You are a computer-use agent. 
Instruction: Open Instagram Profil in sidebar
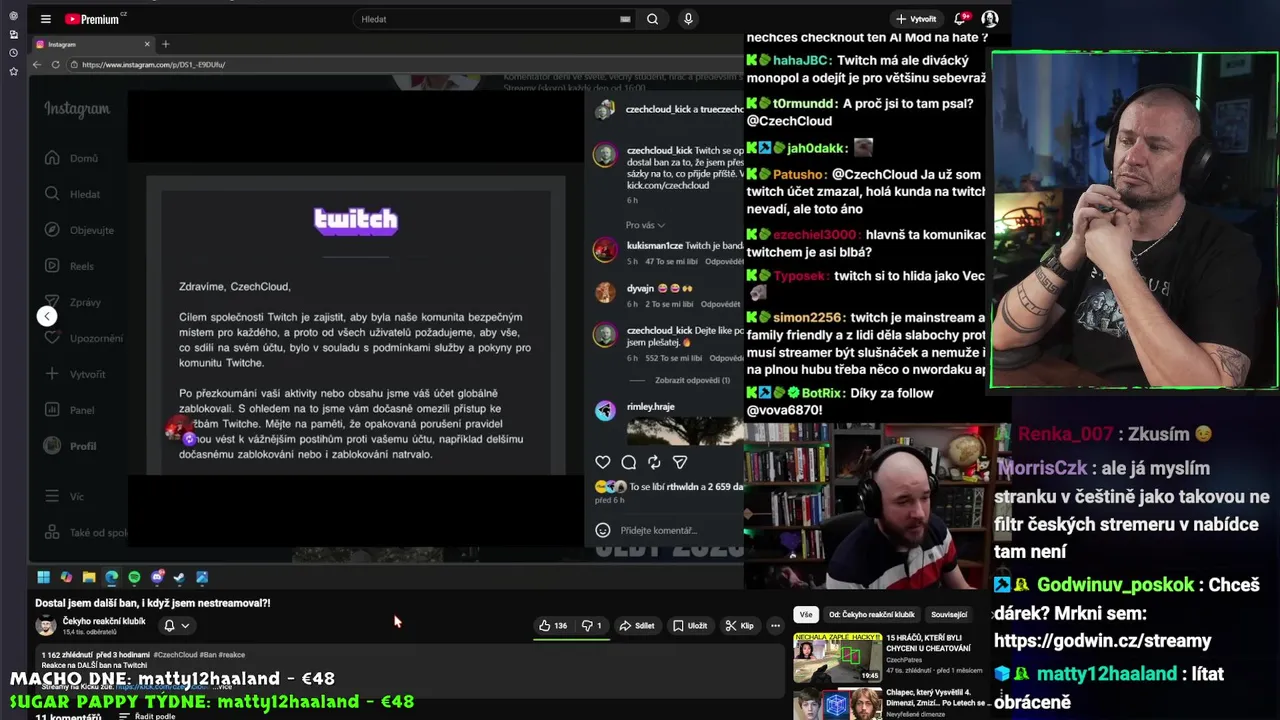71,446
